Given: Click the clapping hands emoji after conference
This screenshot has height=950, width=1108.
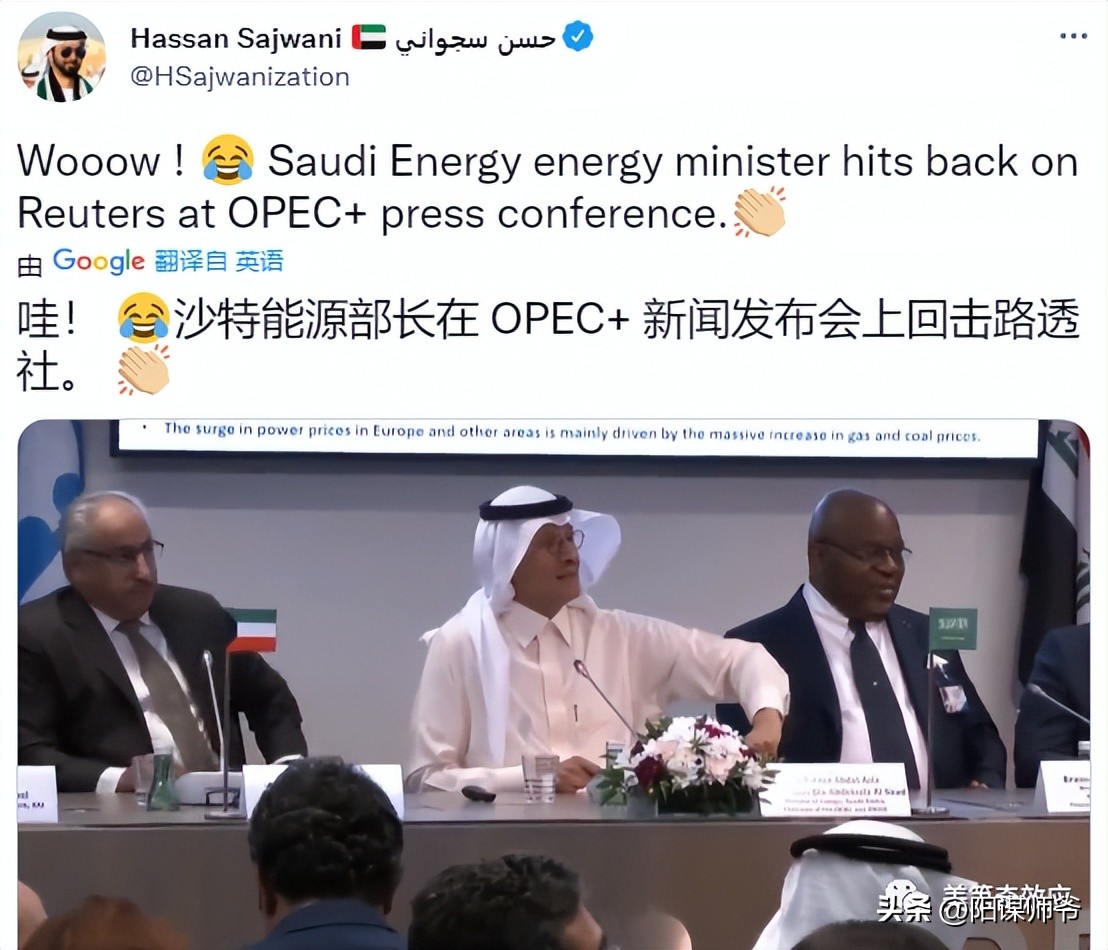Looking at the screenshot, I should coord(760,212).
